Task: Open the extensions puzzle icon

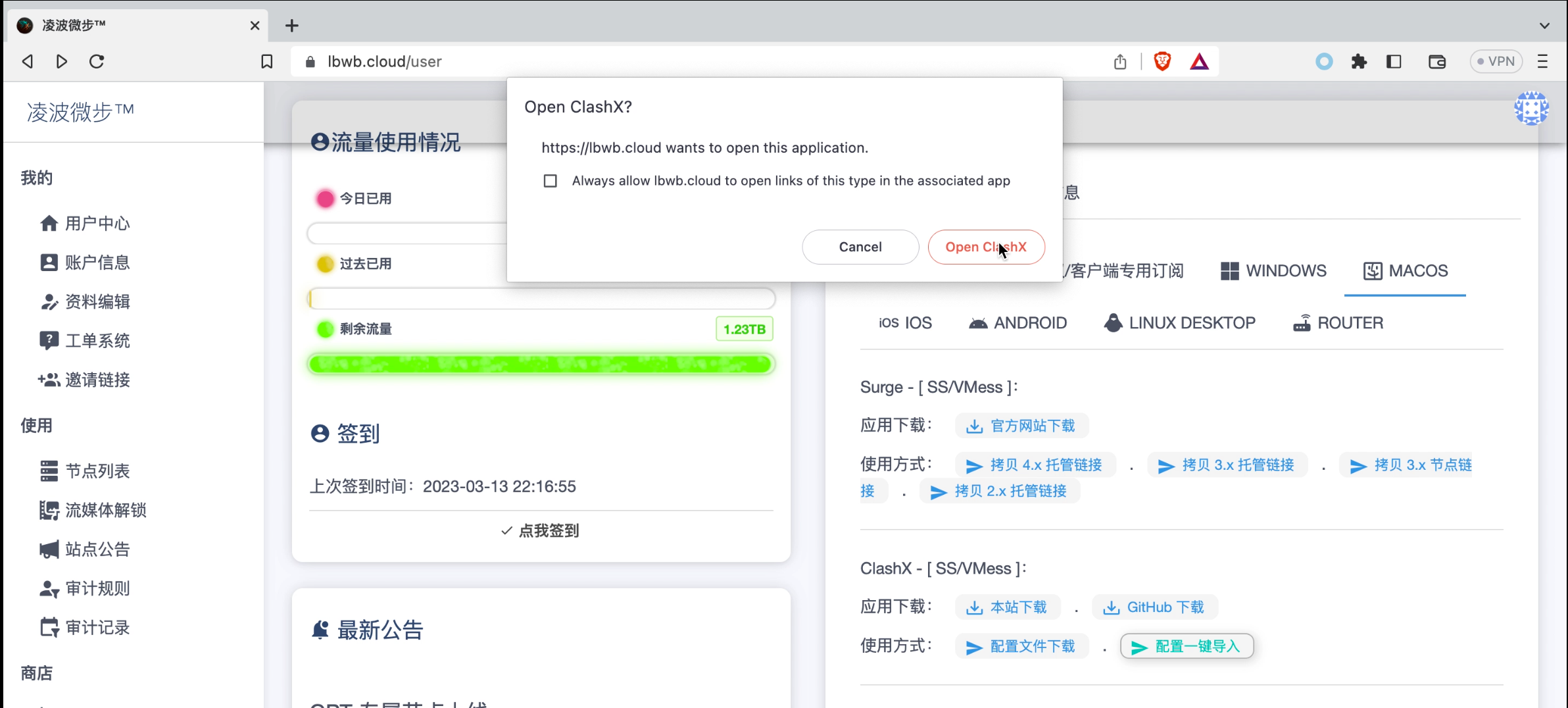Action: point(1359,62)
